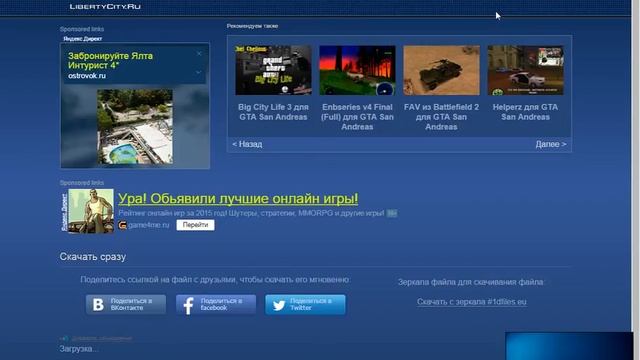The height and width of the screenshot is (360, 640).
Task: Click the Рекомендуем также heading
Action: (x=252, y=26)
